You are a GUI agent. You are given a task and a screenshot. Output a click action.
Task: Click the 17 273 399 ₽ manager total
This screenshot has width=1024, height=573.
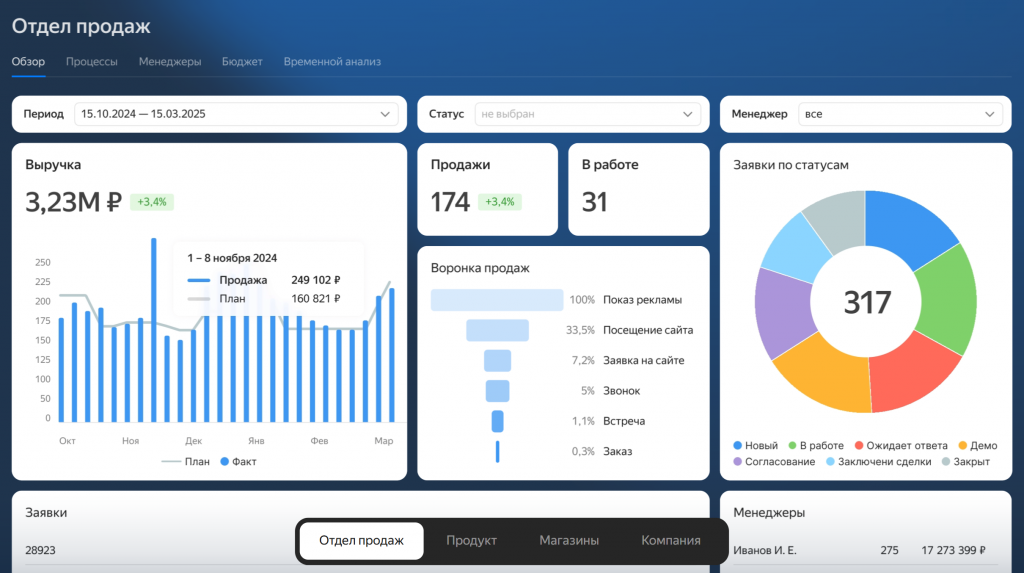tap(953, 550)
